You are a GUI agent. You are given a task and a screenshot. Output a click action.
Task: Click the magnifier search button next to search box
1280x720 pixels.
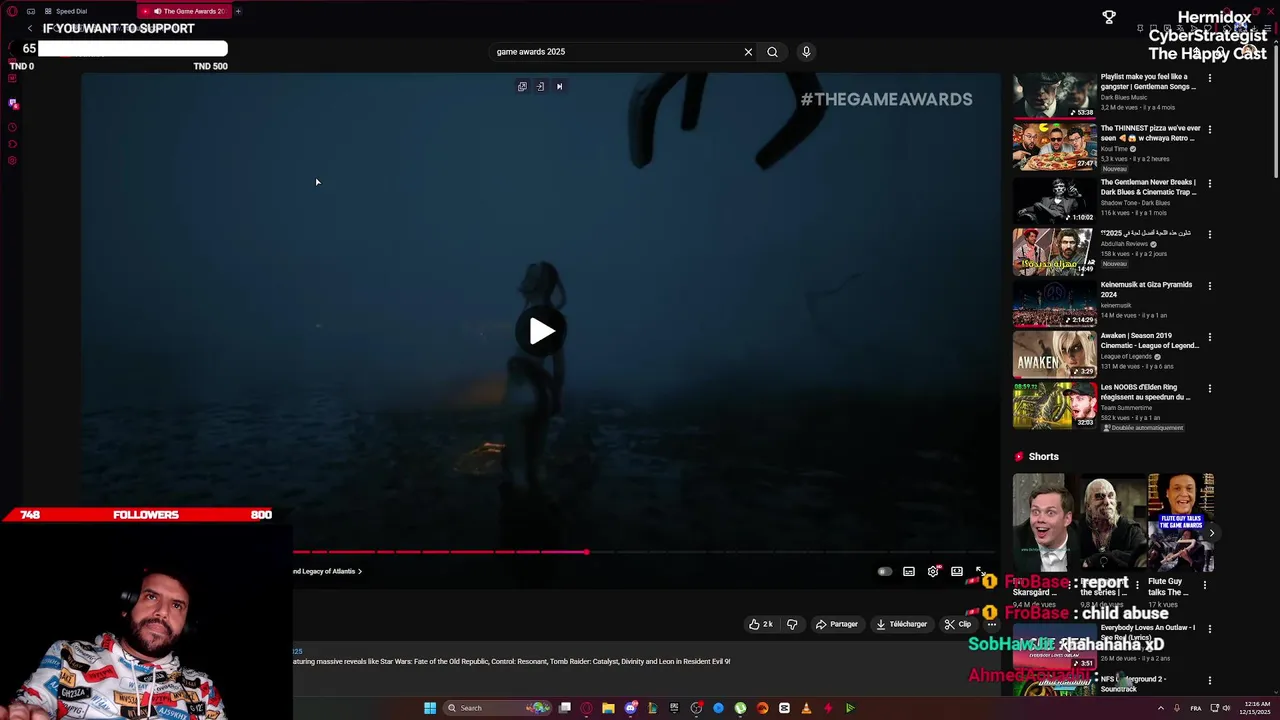[772, 52]
